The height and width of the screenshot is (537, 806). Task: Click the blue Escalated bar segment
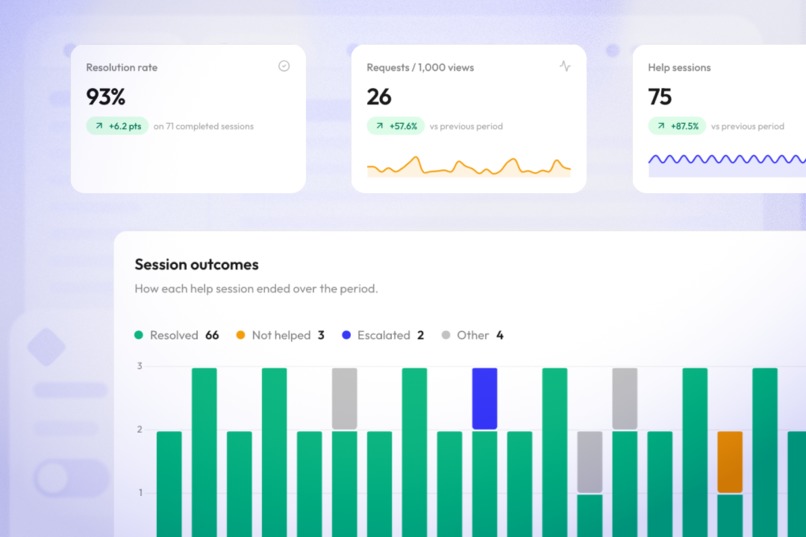[x=485, y=398]
